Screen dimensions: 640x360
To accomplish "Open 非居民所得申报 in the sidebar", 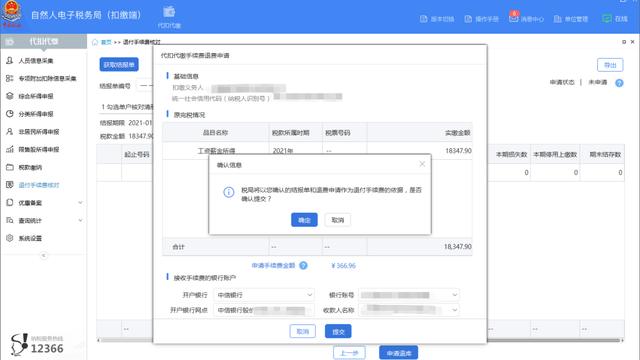I will [x=39, y=132].
